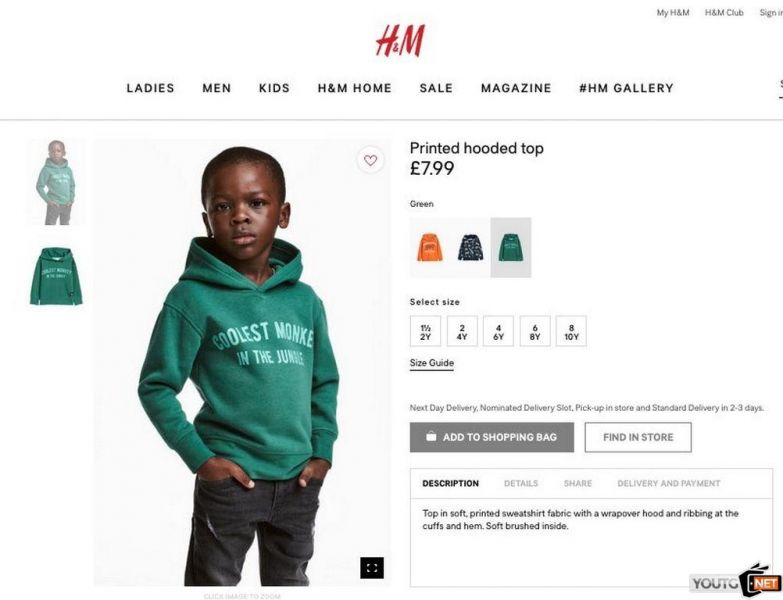Open the Size Guide link
This screenshot has width=783, height=600.
click(x=432, y=363)
